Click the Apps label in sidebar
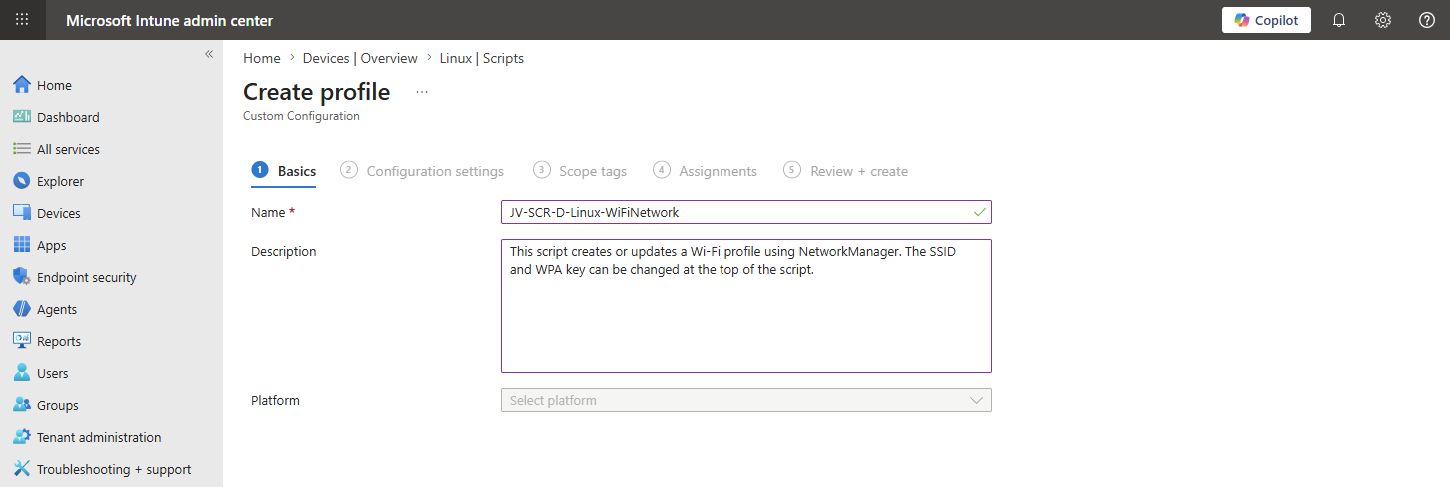Image resolution: width=1450 pixels, height=487 pixels. point(52,245)
